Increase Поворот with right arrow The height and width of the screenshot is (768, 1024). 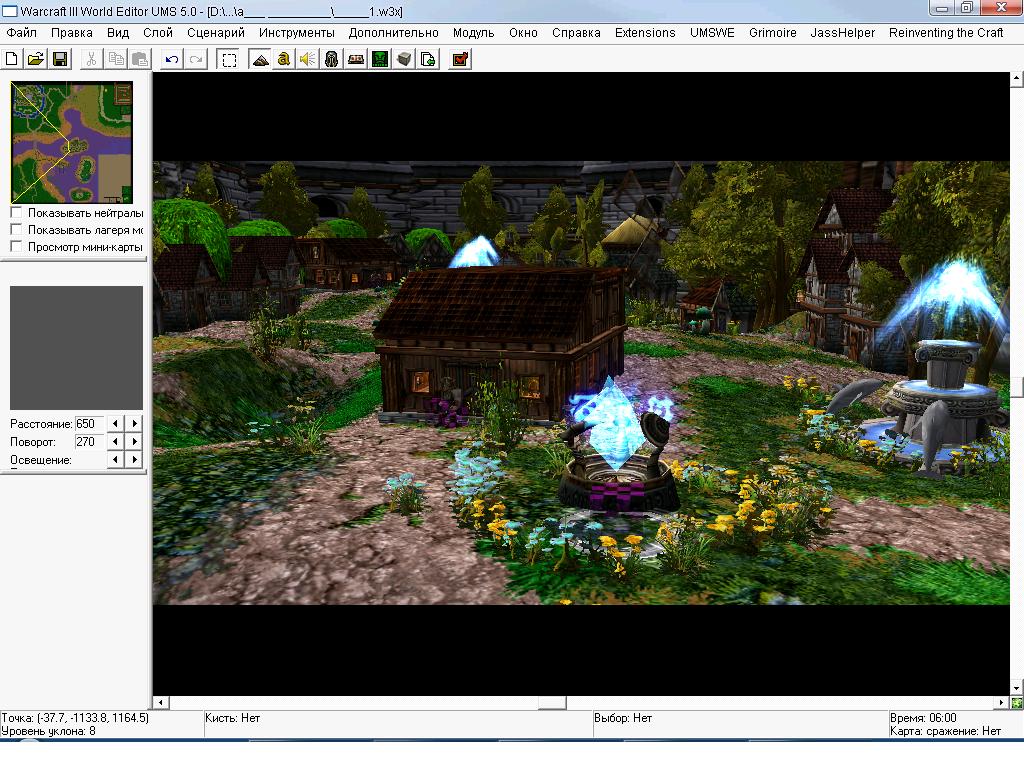pos(134,441)
